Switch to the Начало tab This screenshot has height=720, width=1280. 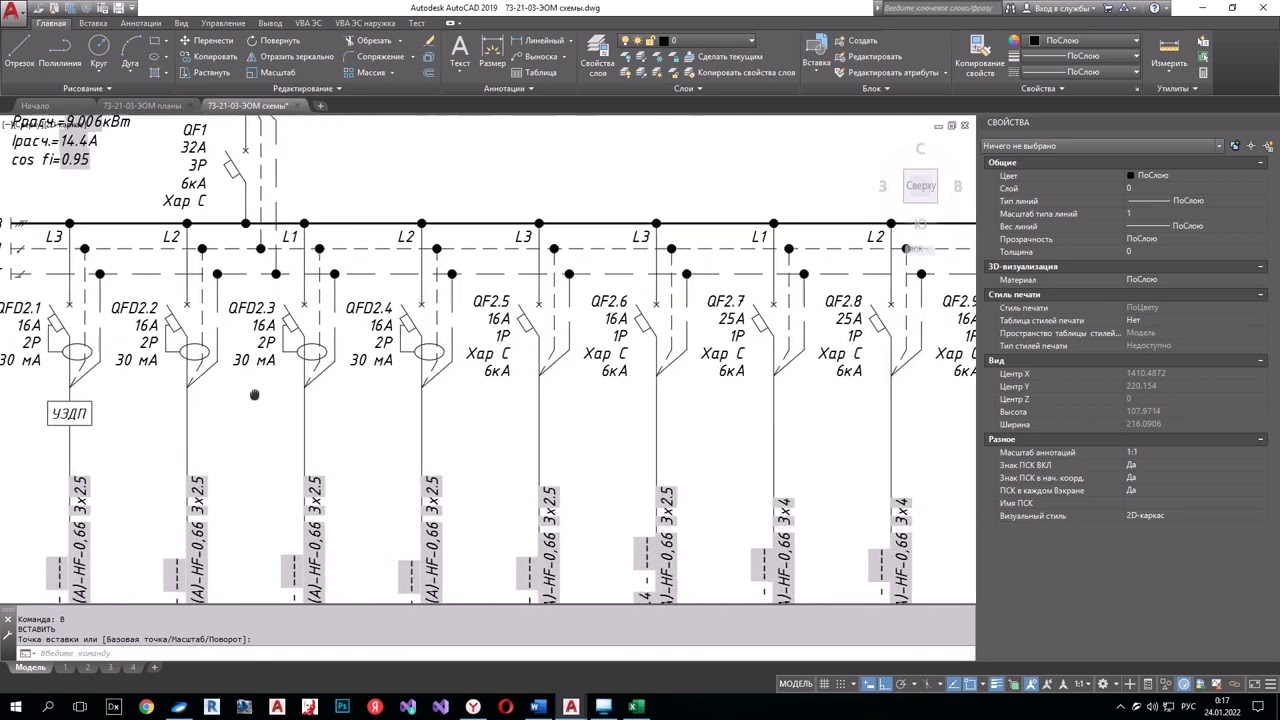tap(35, 106)
